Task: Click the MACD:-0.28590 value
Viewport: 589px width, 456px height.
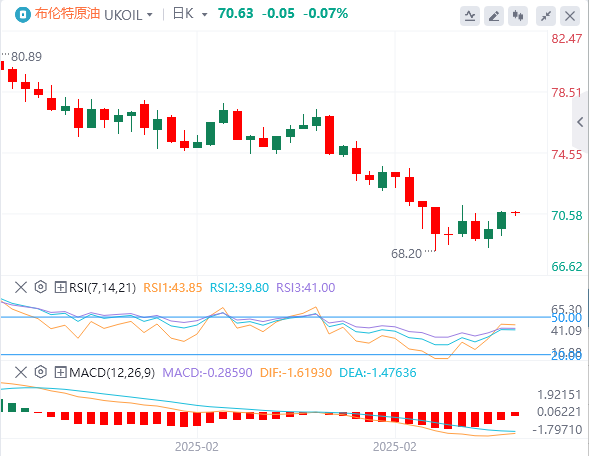Action: tap(207, 373)
